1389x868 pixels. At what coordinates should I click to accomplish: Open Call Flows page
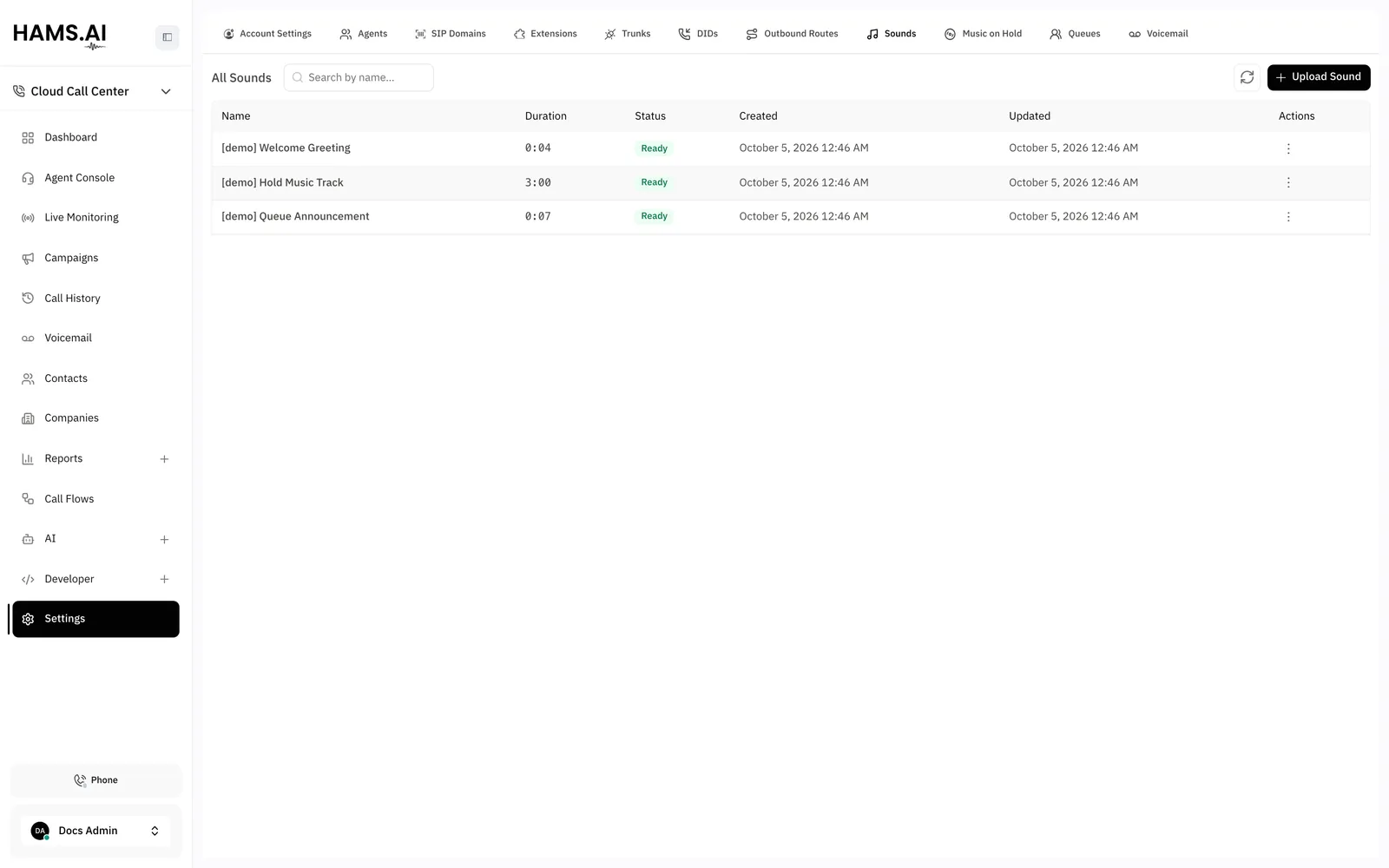click(x=95, y=499)
